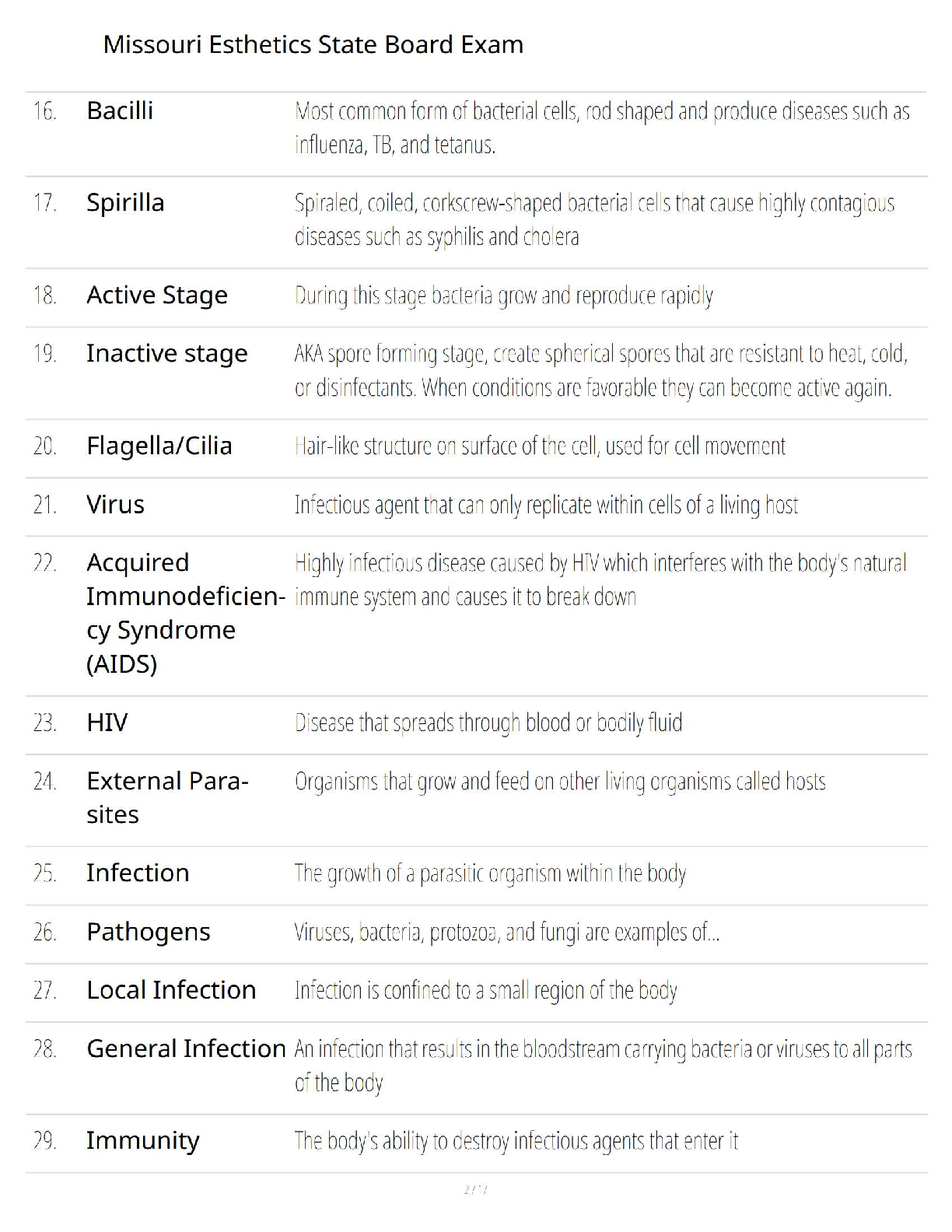Image resolution: width=952 pixels, height=1232 pixels.
Task: Click the Infection term in row 25
Action: (x=138, y=873)
